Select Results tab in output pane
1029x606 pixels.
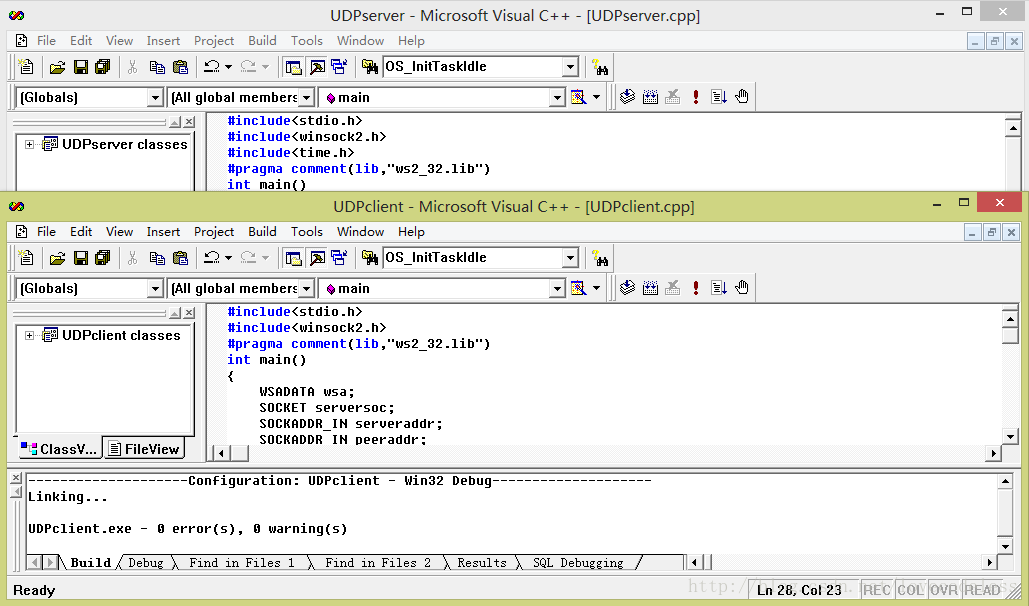(482, 563)
